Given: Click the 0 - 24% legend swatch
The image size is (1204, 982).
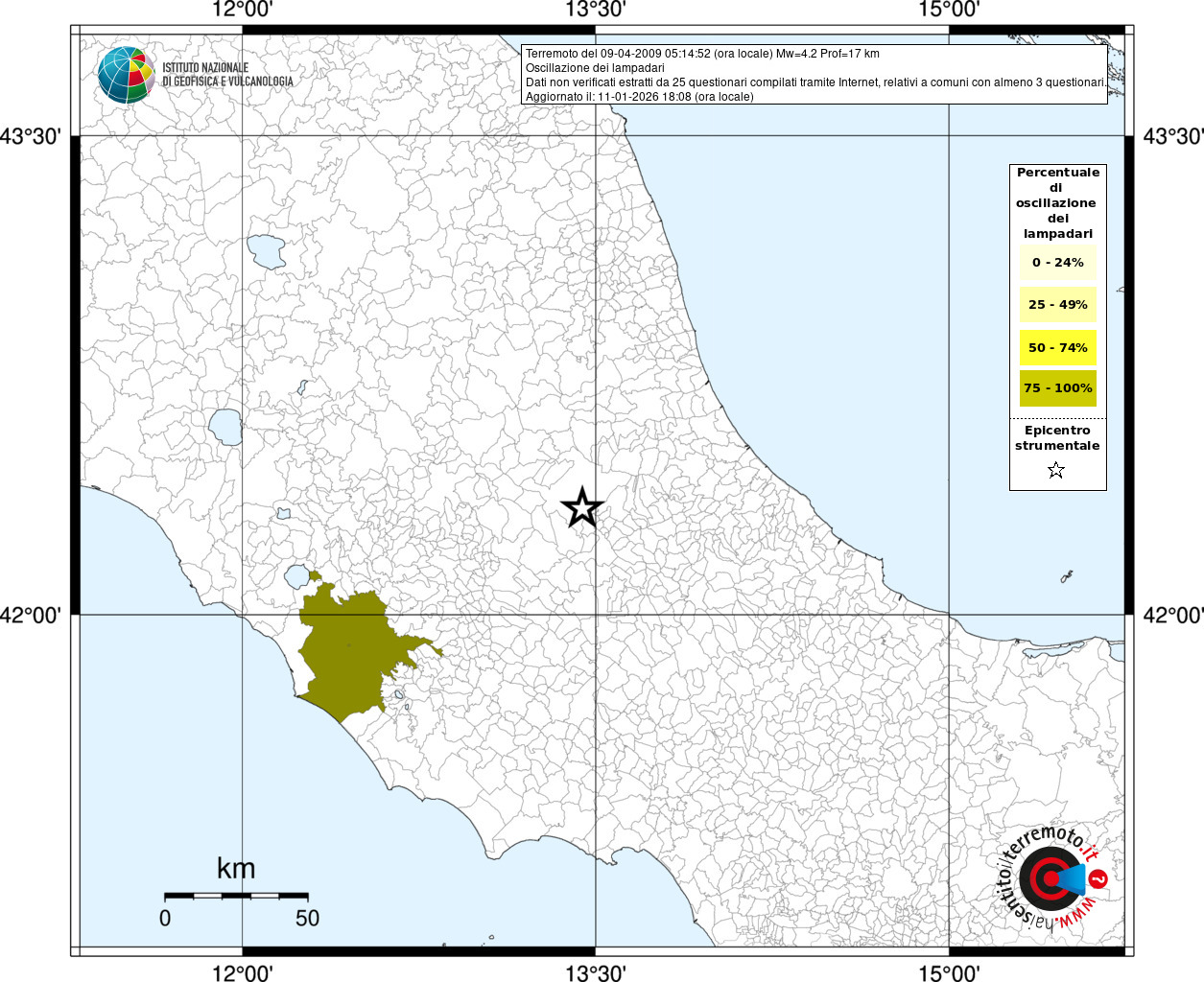Looking at the screenshot, I should coord(1057,263).
